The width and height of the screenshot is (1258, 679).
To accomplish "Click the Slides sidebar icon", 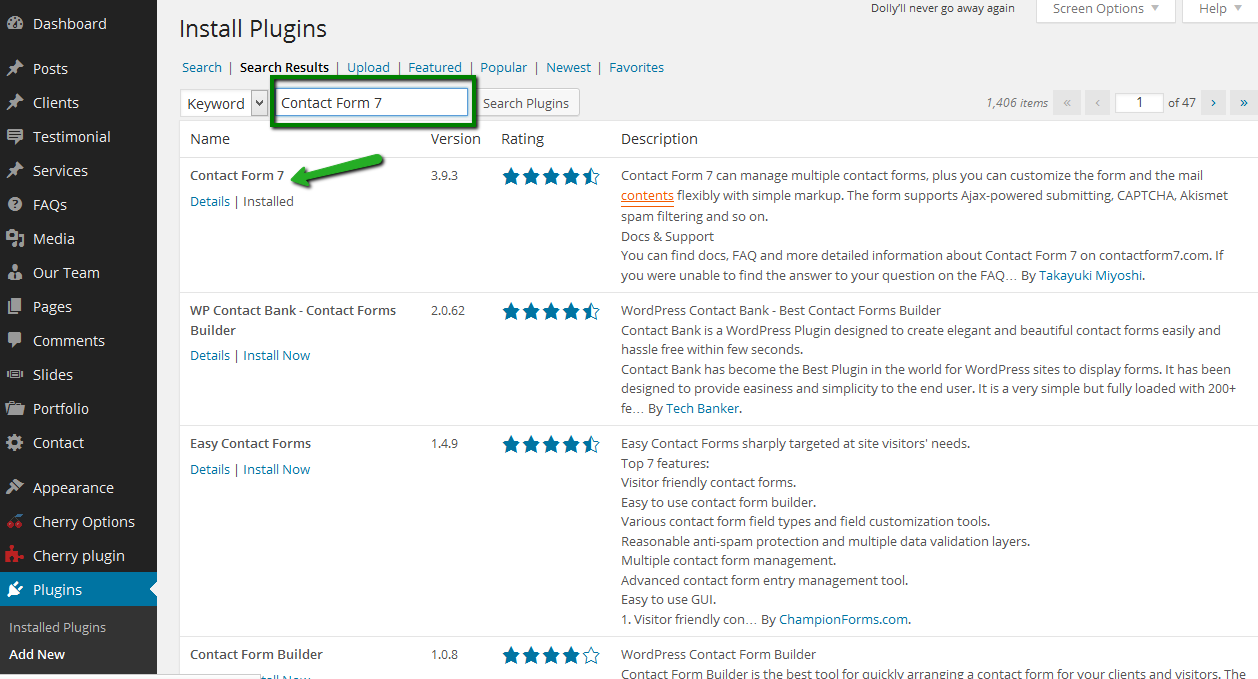I will click(x=15, y=375).
